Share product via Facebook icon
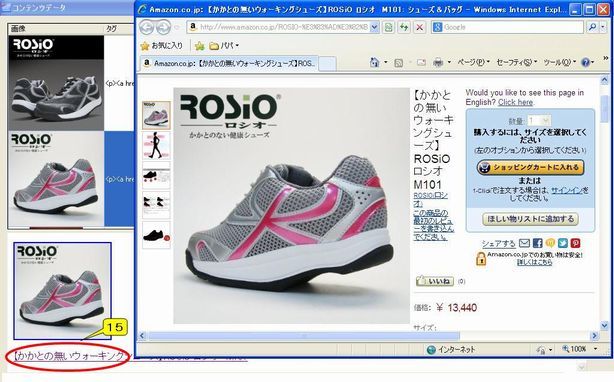Image resolution: width=614 pixels, height=382 pixels. coord(537,243)
